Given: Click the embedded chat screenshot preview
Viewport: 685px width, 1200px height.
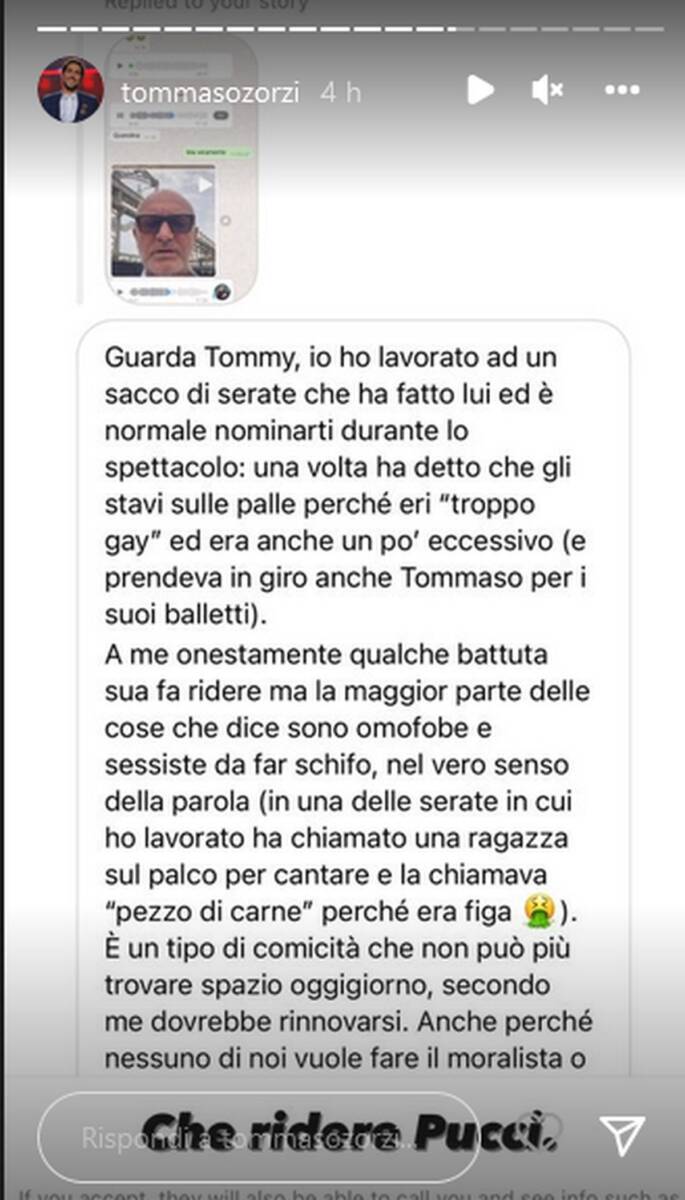Looking at the screenshot, I should pyautogui.click(x=181, y=170).
